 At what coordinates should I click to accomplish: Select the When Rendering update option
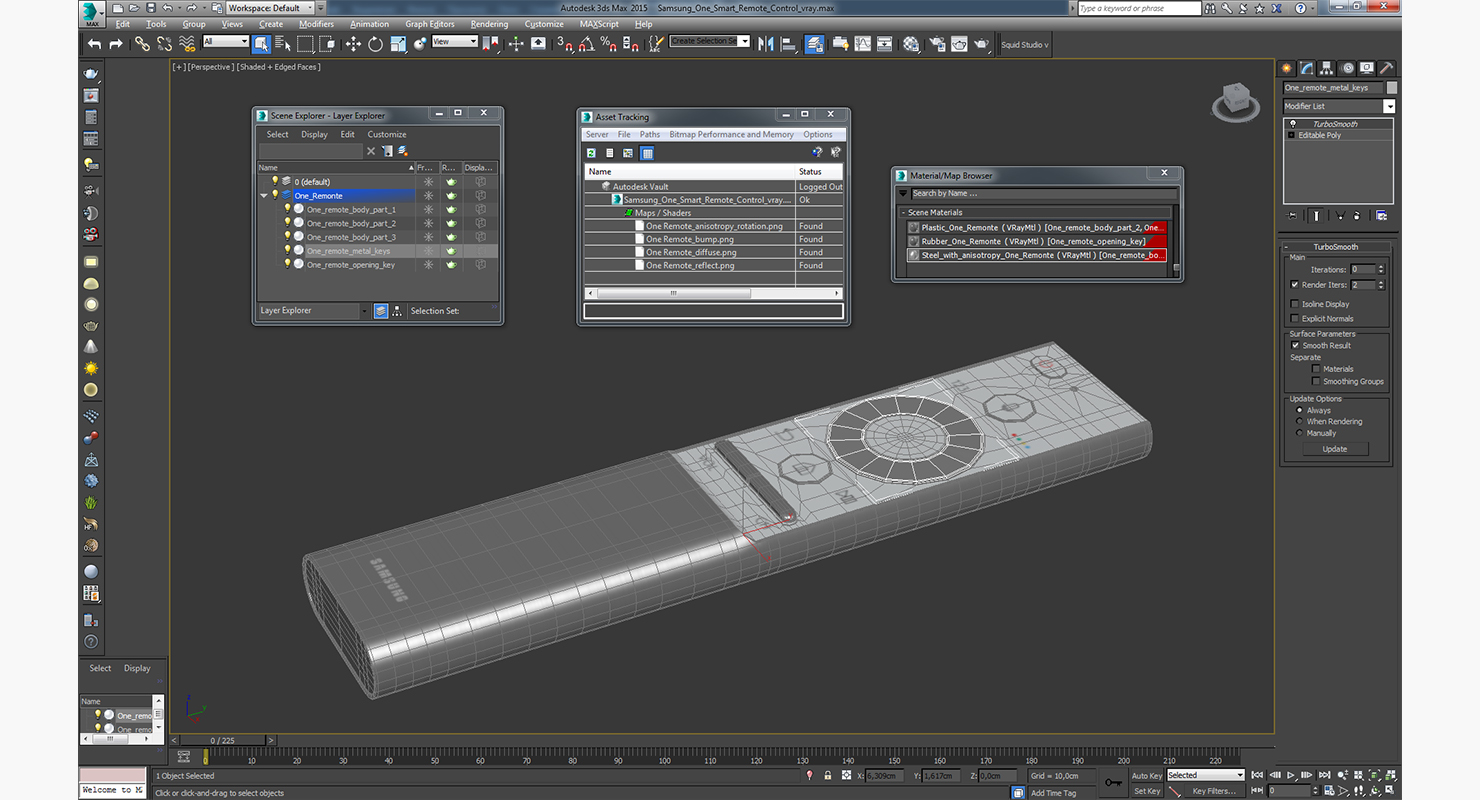tap(1300, 421)
